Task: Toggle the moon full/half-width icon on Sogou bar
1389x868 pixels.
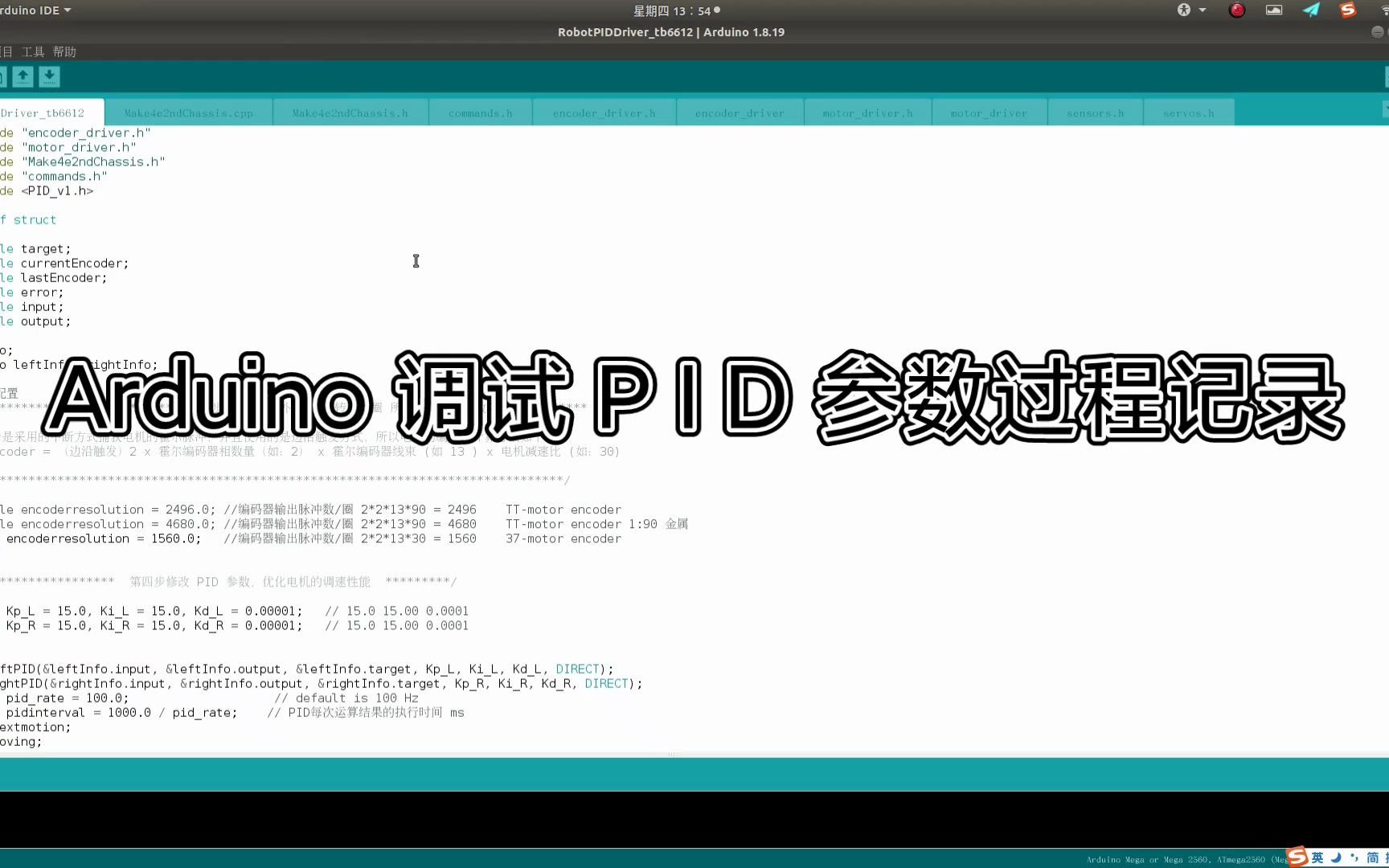Action: (x=1336, y=856)
